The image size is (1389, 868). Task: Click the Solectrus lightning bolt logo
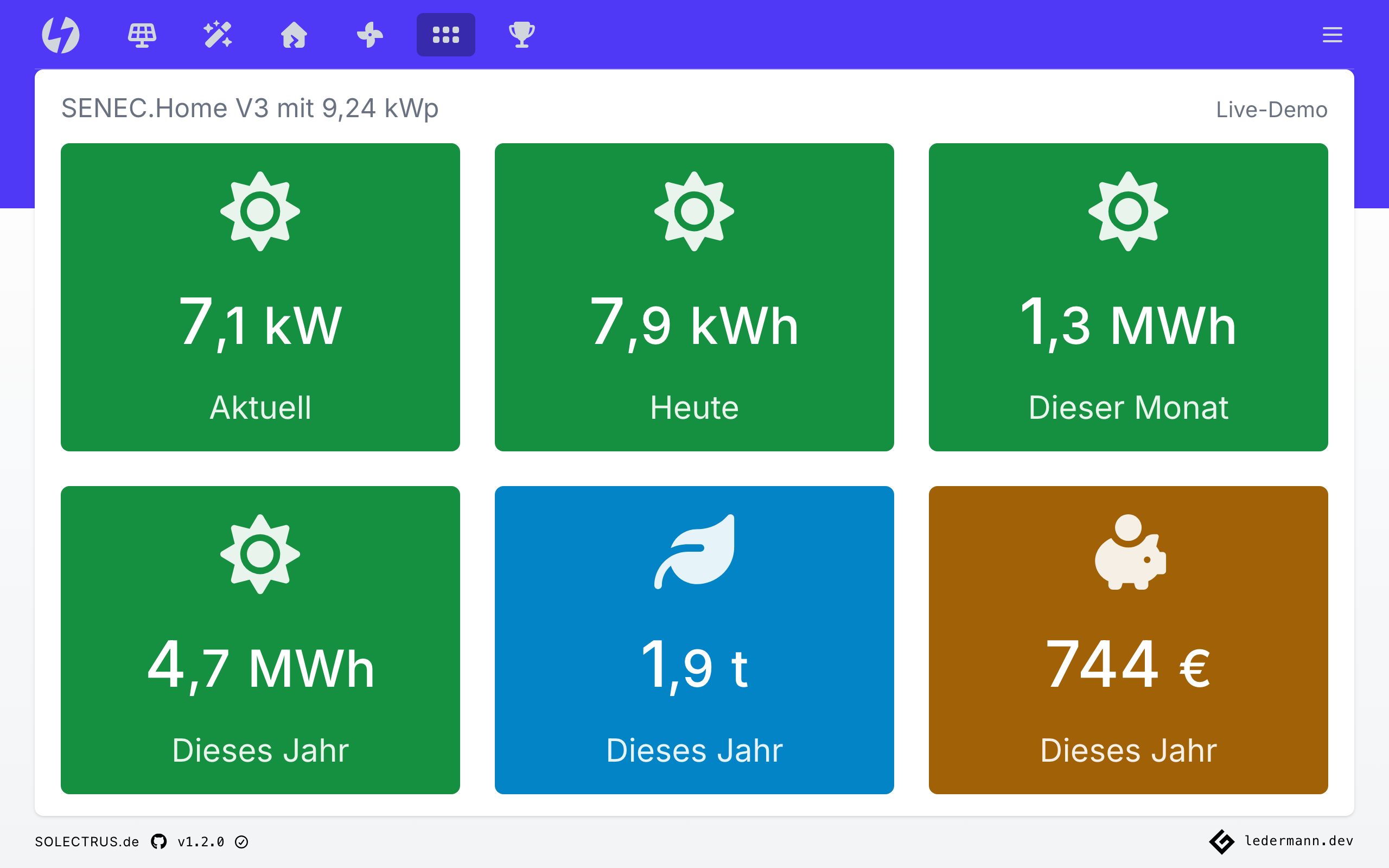click(x=61, y=34)
